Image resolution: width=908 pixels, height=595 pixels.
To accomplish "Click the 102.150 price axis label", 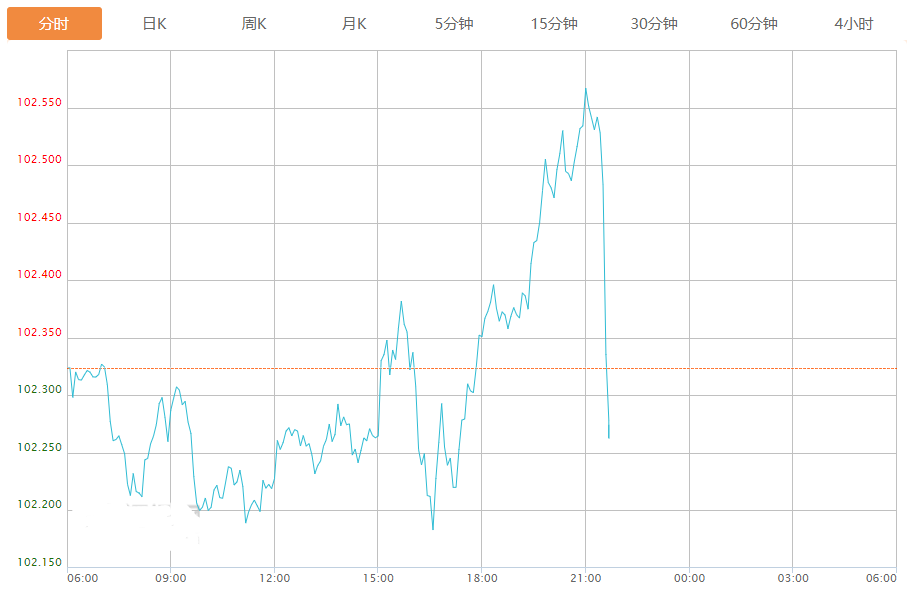I will (x=40, y=563).
